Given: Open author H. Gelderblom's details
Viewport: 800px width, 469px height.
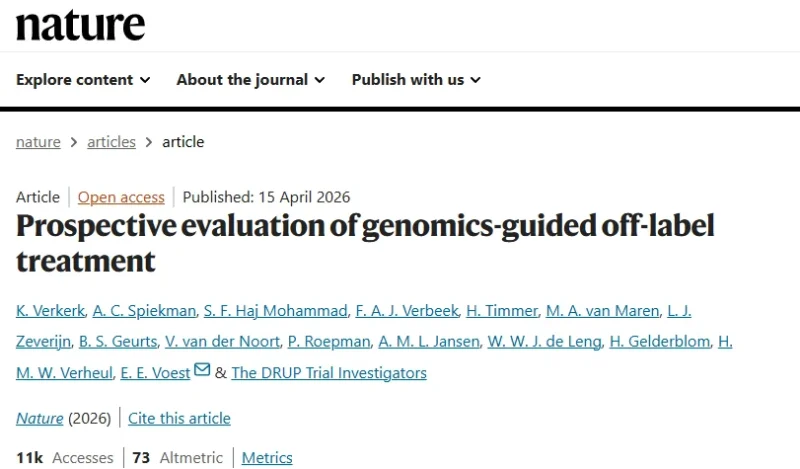Looking at the screenshot, I should [659, 342].
